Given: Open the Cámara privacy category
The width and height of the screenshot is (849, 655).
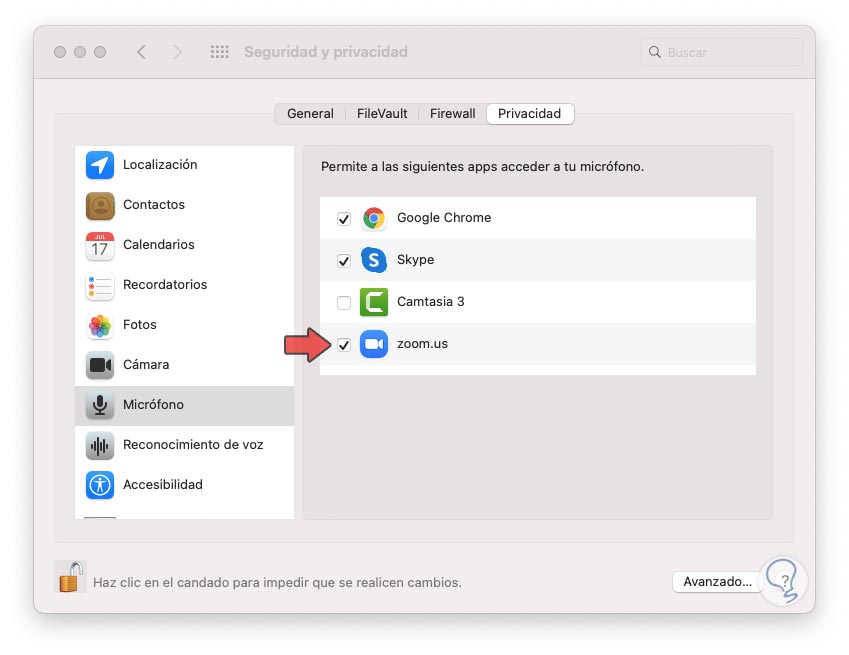Looking at the screenshot, I should point(146,365).
